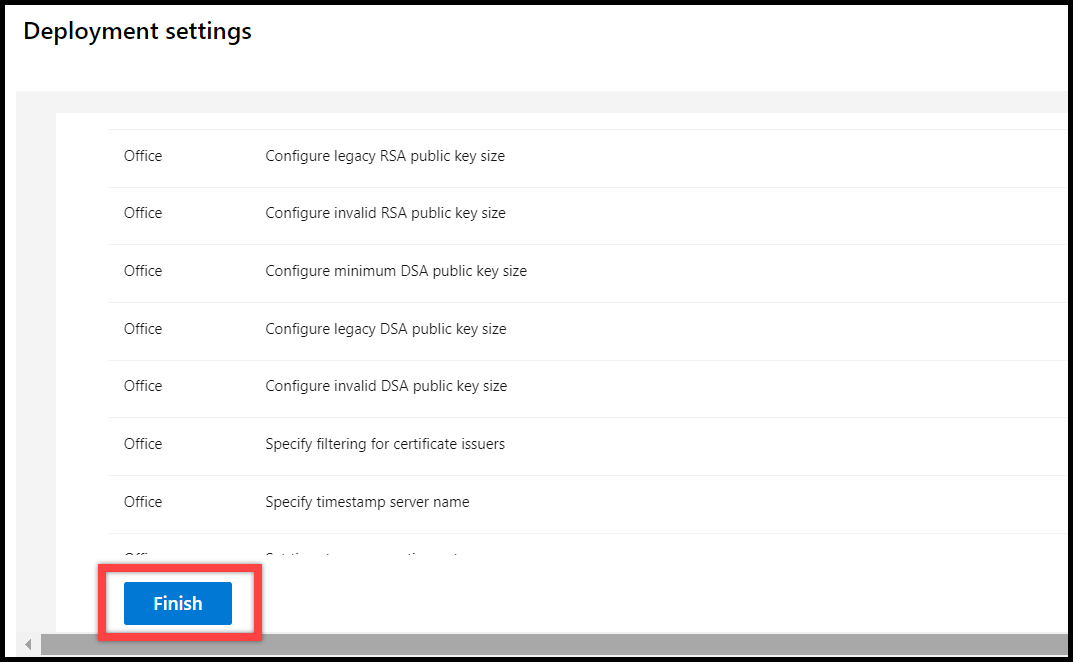This screenshot has width=1073, height=662.
Task: Click the Deployment settings heading
Action: [x=138, y=31]
